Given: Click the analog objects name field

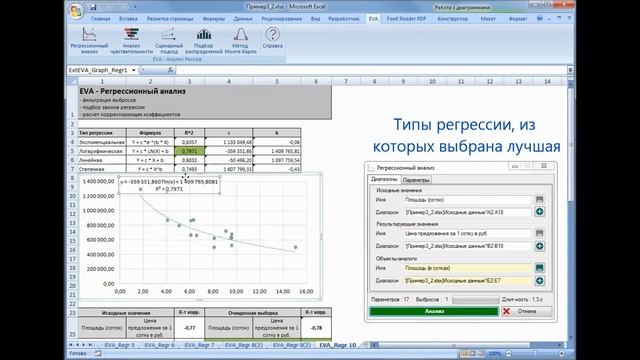Looking at the screenshot, I should 468,268.
